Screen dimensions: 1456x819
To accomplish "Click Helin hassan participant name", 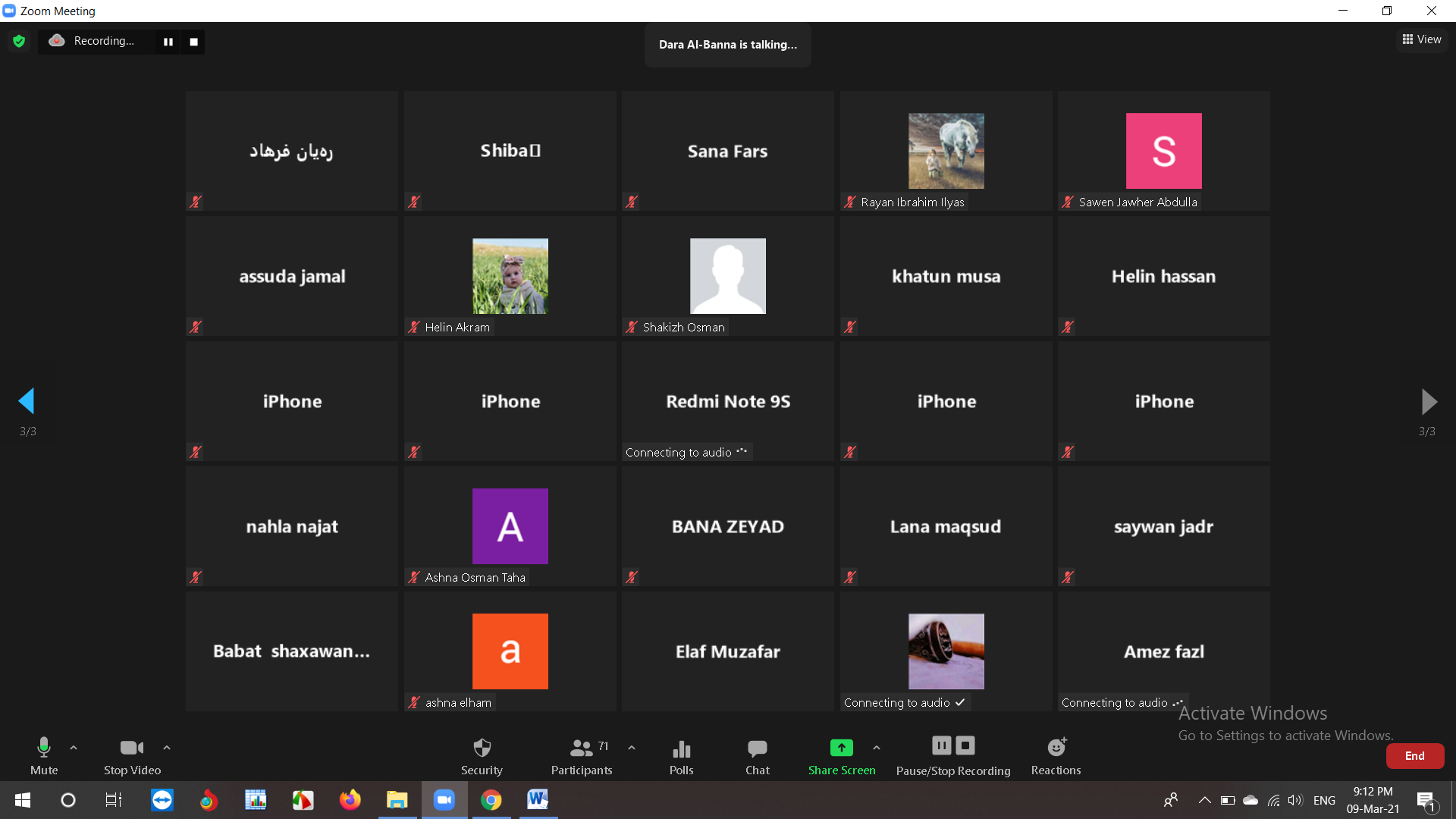I will 1164,277.
